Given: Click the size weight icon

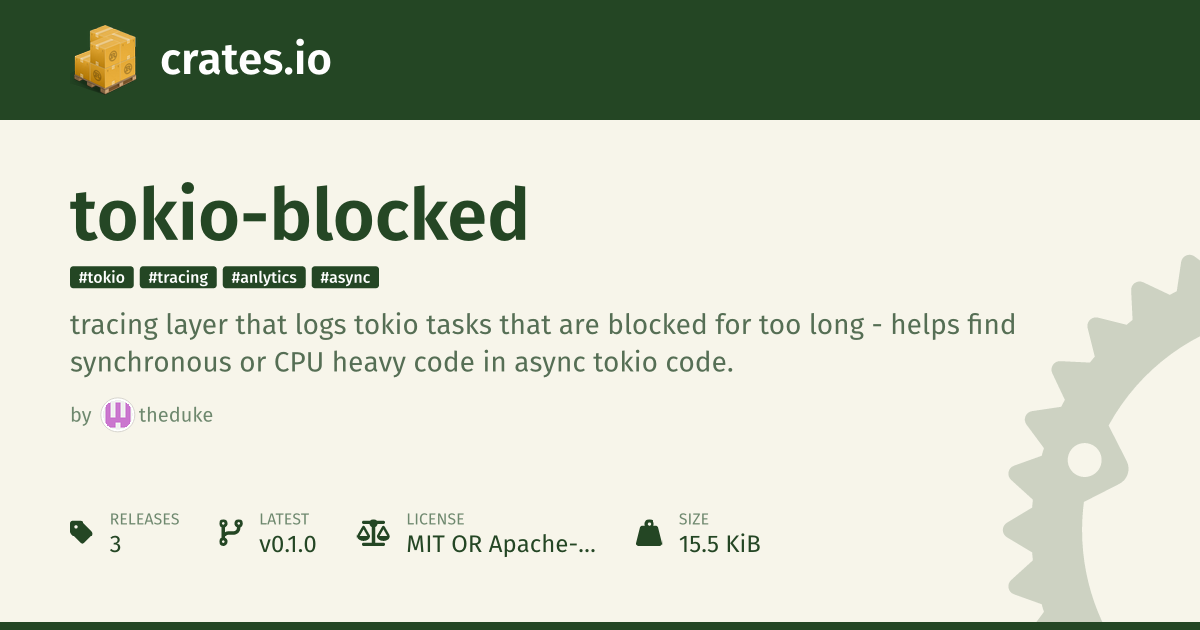Looking at the screenshot, I should pos(649,532).
